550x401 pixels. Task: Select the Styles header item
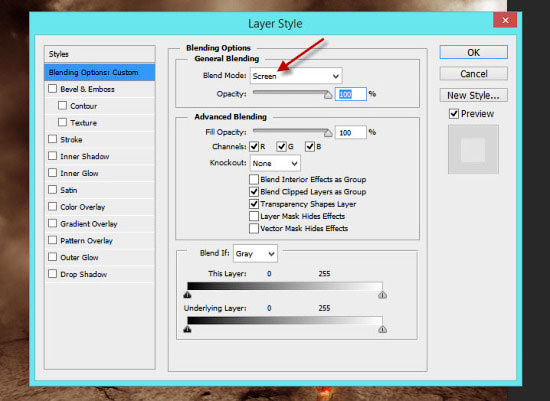pyautogui.click(x=100, y=54)
